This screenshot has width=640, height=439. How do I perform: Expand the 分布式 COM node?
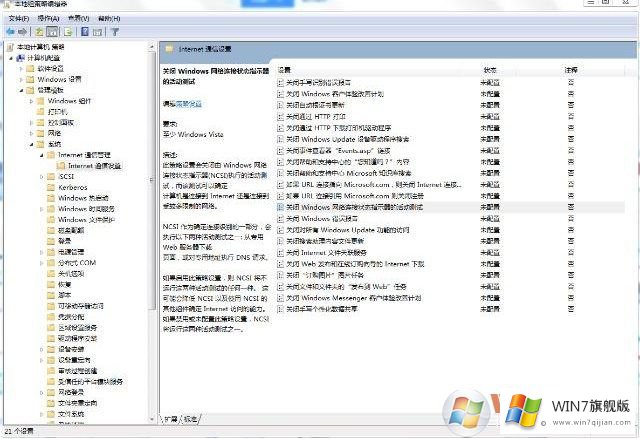click(x=42, y=263)
